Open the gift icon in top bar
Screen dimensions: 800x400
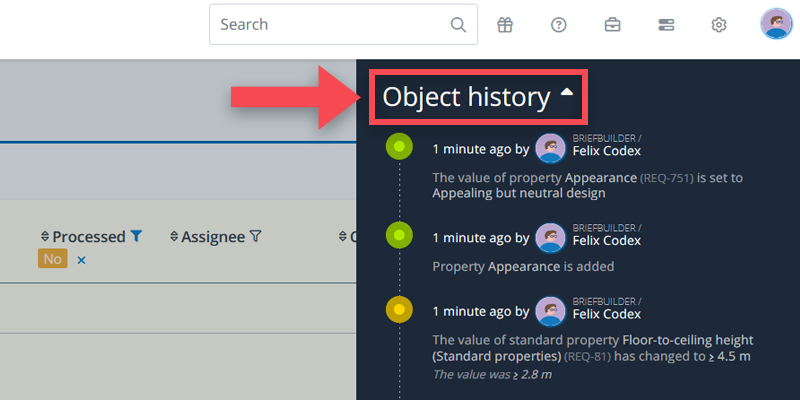pyautogui.click(x=505, y=25)
